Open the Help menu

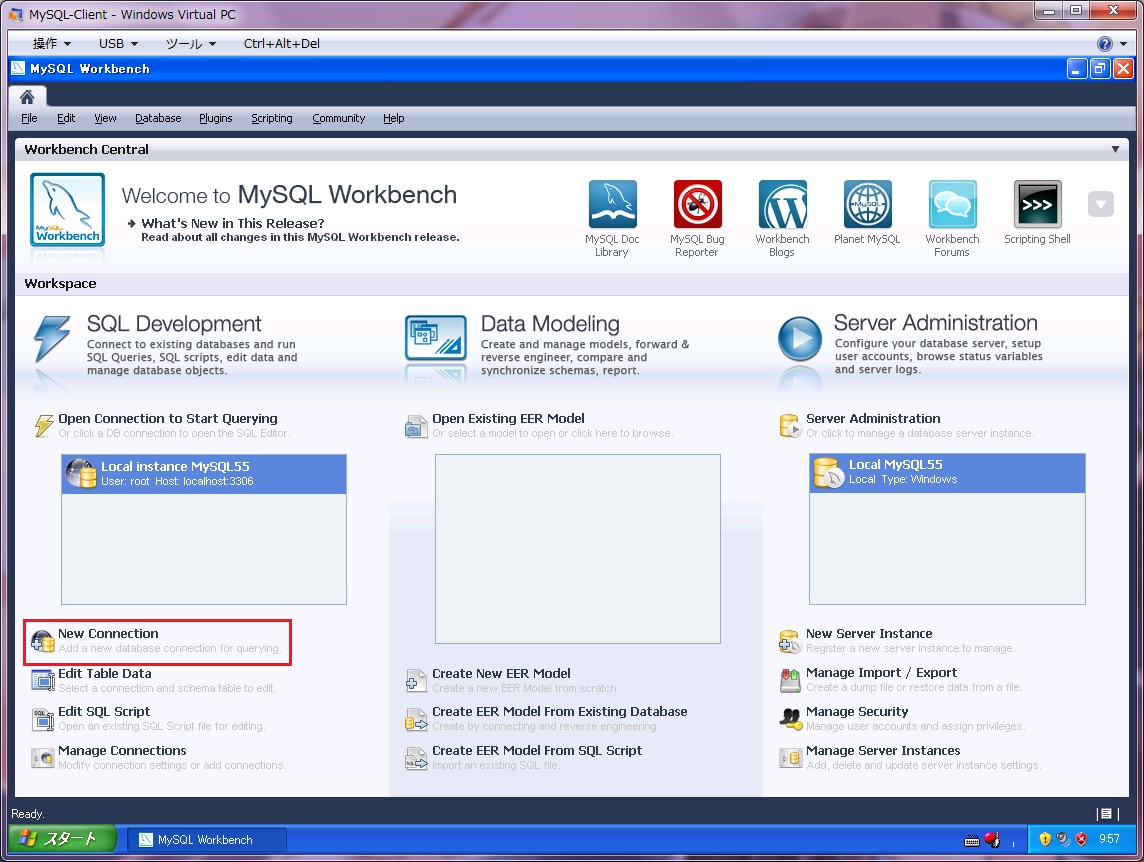393,118
